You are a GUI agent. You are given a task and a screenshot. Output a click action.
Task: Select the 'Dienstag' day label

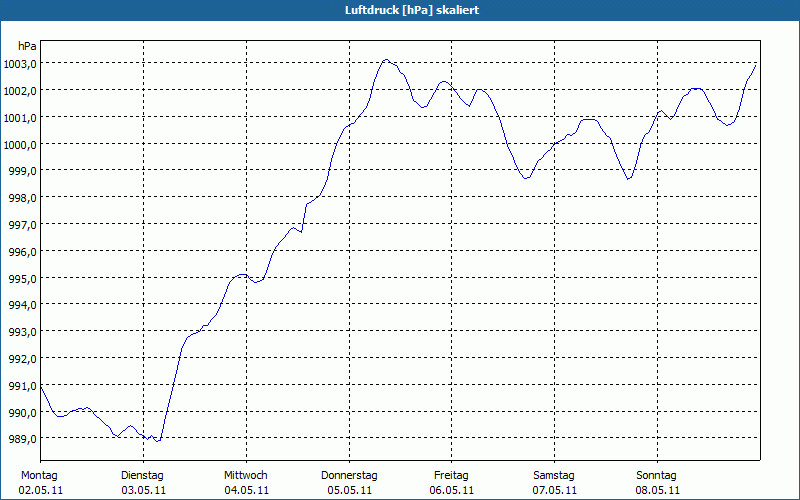click(142, 475)
